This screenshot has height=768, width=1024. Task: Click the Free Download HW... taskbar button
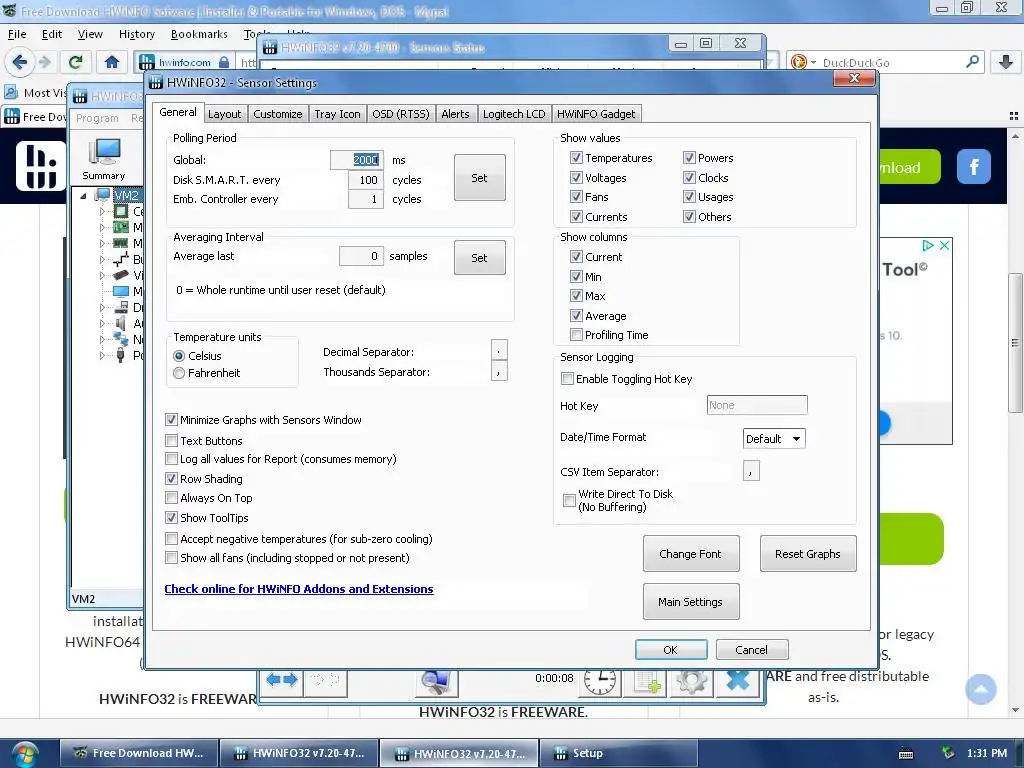[139, 753]
